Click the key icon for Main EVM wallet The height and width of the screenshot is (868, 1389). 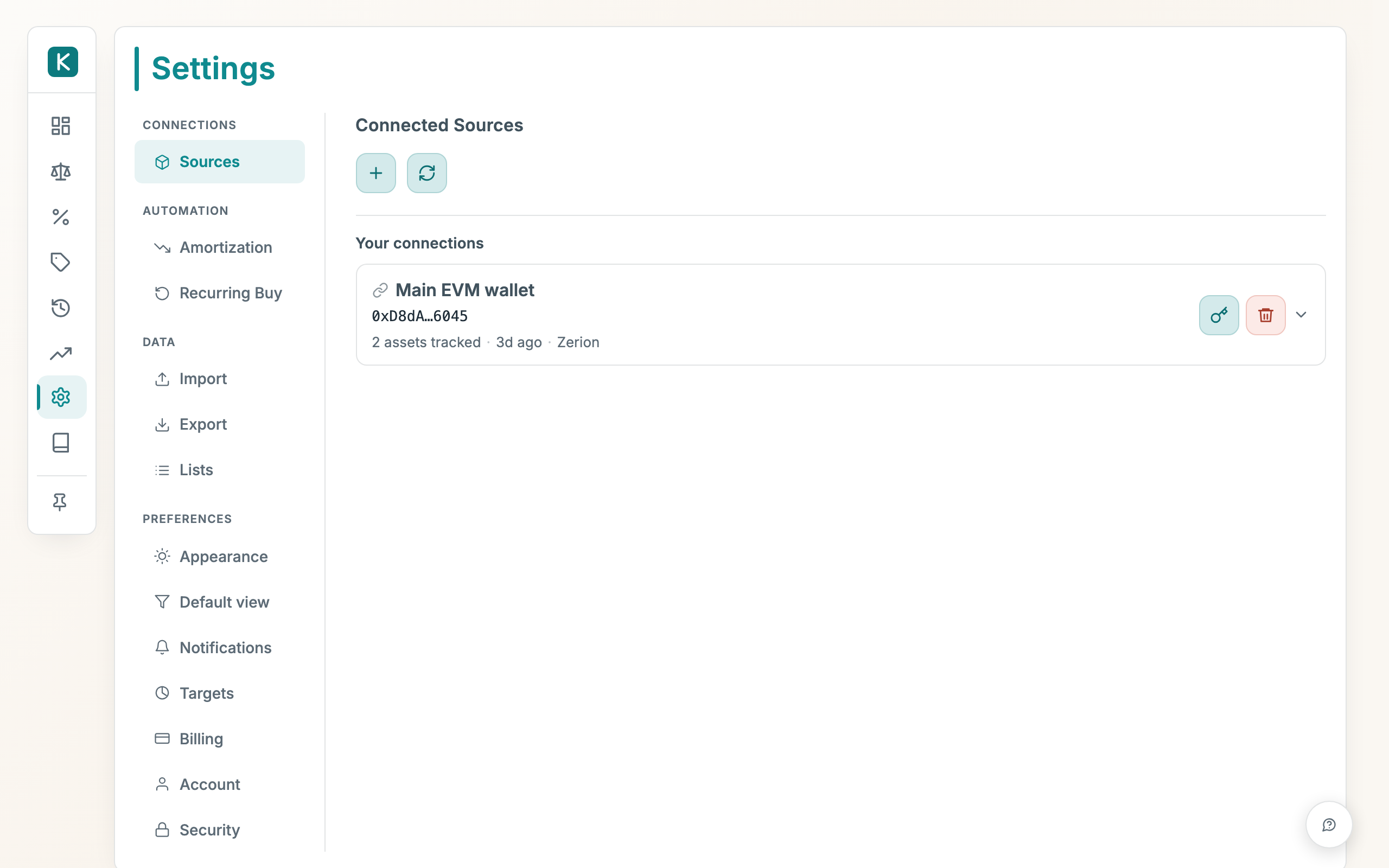click(1219, 315)
